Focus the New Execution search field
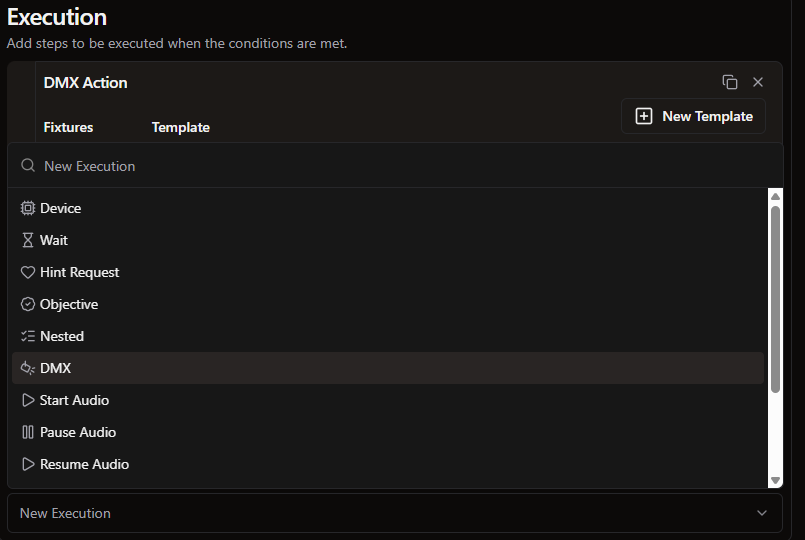The height and width of the screenshot is (540, 805). click(x=395, y=166)
